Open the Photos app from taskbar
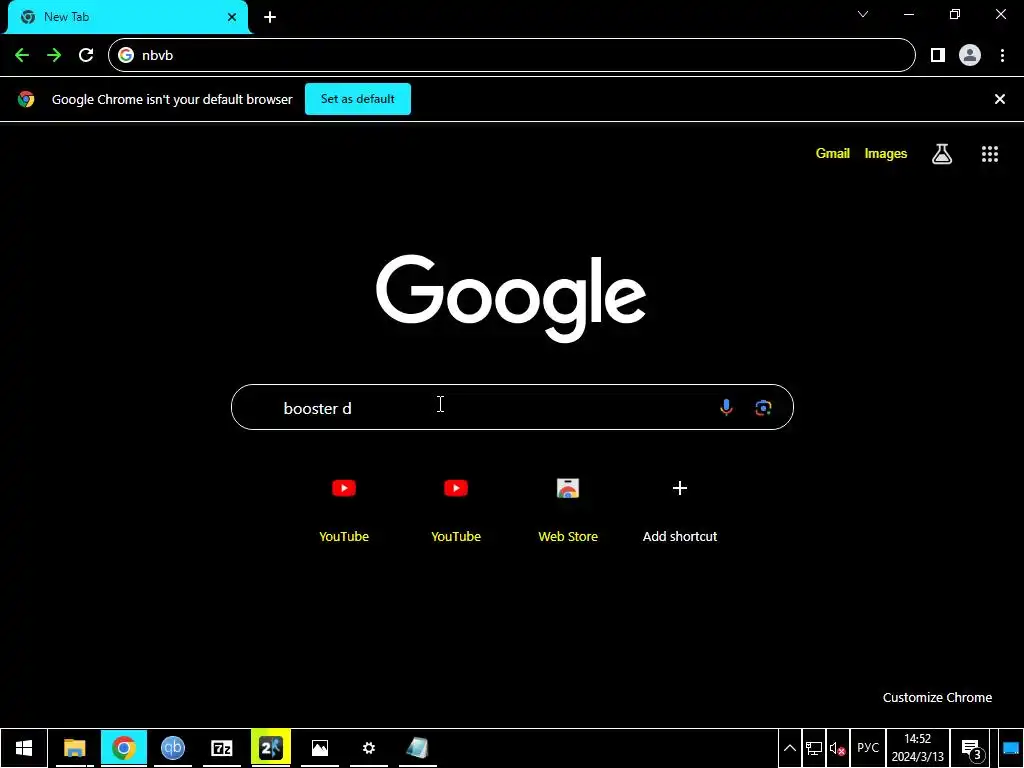The height and width of the screenshot is (768, 1024). click(320, 748)
